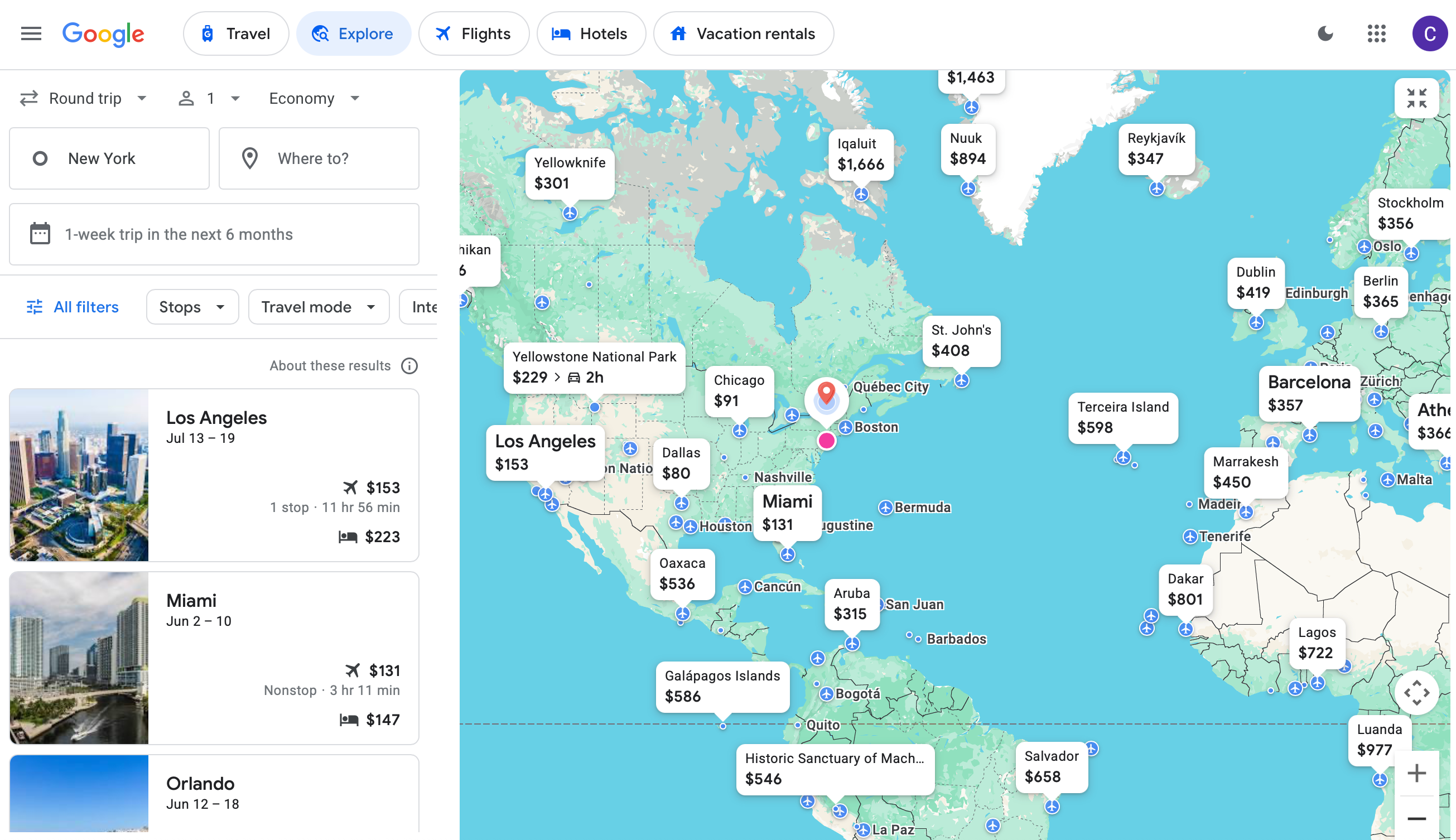Image resolution: width=1456 pixels, height=840 pixels.
Task: Toggle dark mode with the moon icon
Action: (x=1325, y=33)
